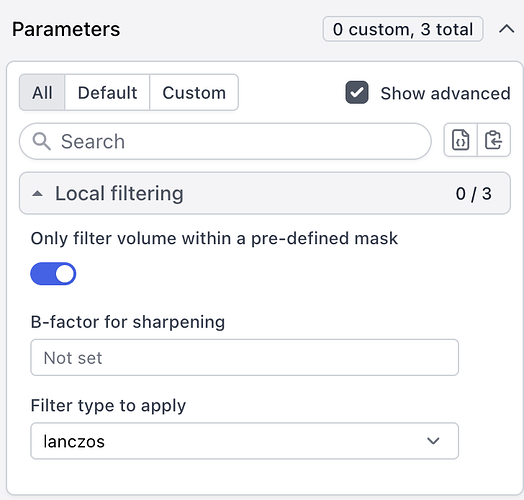Screen dimensions: 524x500
Task: Switch to the Custom parameters tab
Action: 194,93
